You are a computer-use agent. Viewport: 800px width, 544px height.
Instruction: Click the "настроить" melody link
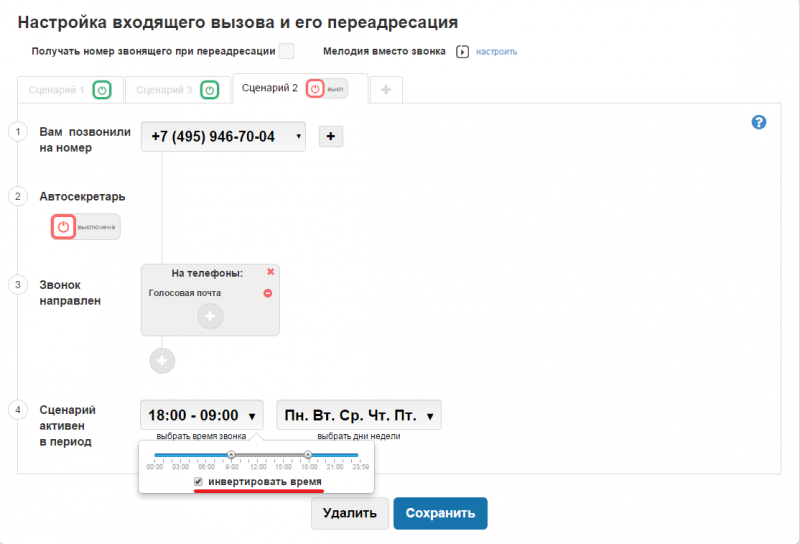(497, 52)
